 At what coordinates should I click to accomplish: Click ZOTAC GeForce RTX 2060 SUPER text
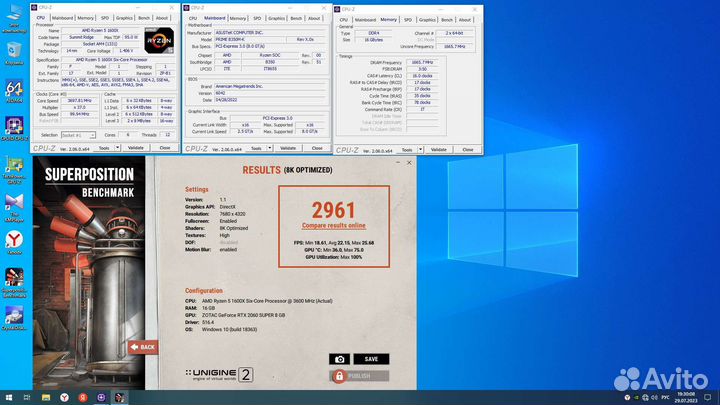pos(244,315)
